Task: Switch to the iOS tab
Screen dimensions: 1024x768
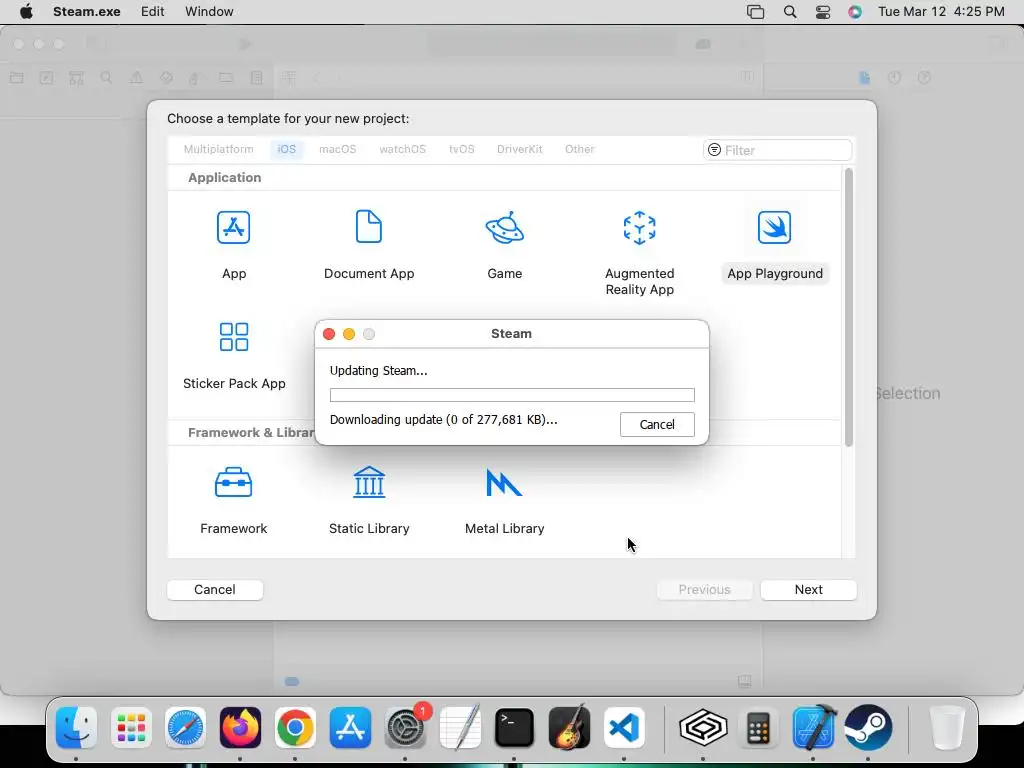Action: pyautogui.click(x=287, y=149)
